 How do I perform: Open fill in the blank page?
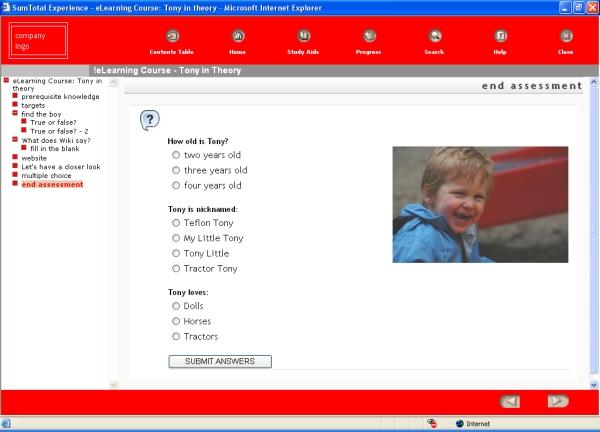click(55, 149)
